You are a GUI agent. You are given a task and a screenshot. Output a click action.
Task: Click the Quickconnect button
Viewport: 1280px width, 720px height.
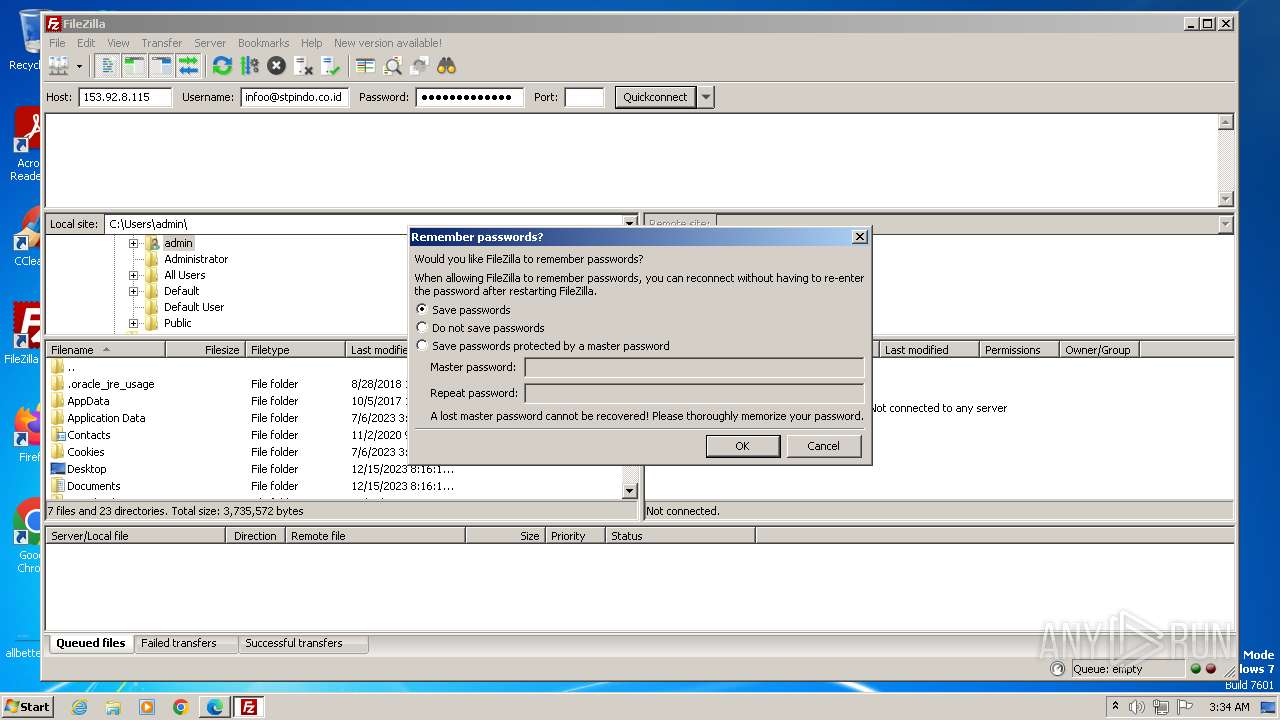(x=655, y=97)
